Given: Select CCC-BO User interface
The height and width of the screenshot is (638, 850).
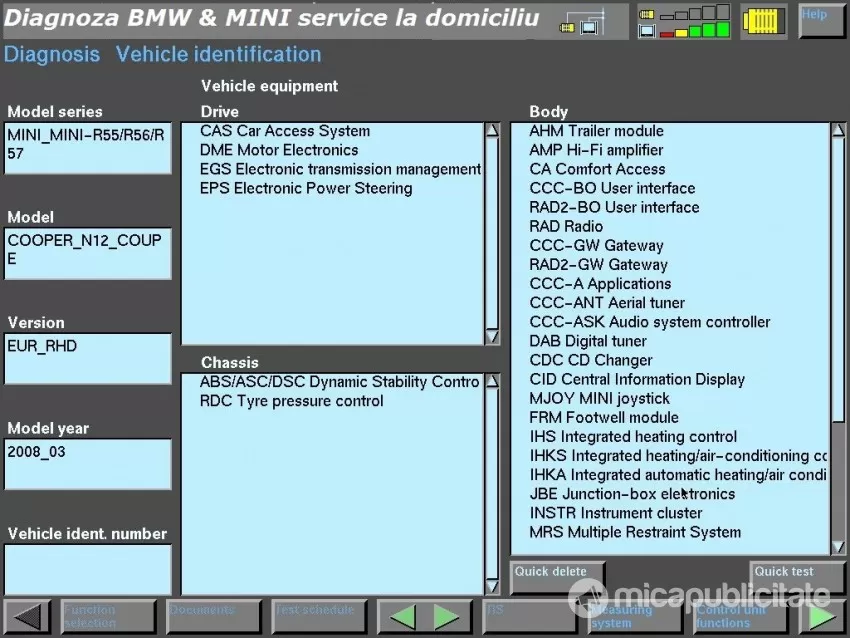Looking at the screenshot, I should tap(612, 188).
